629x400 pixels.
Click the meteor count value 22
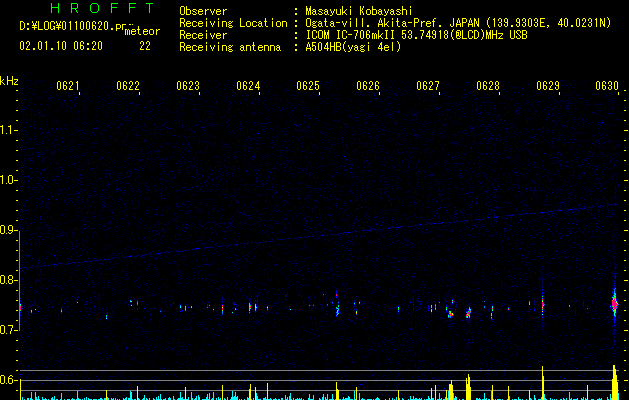145,46
